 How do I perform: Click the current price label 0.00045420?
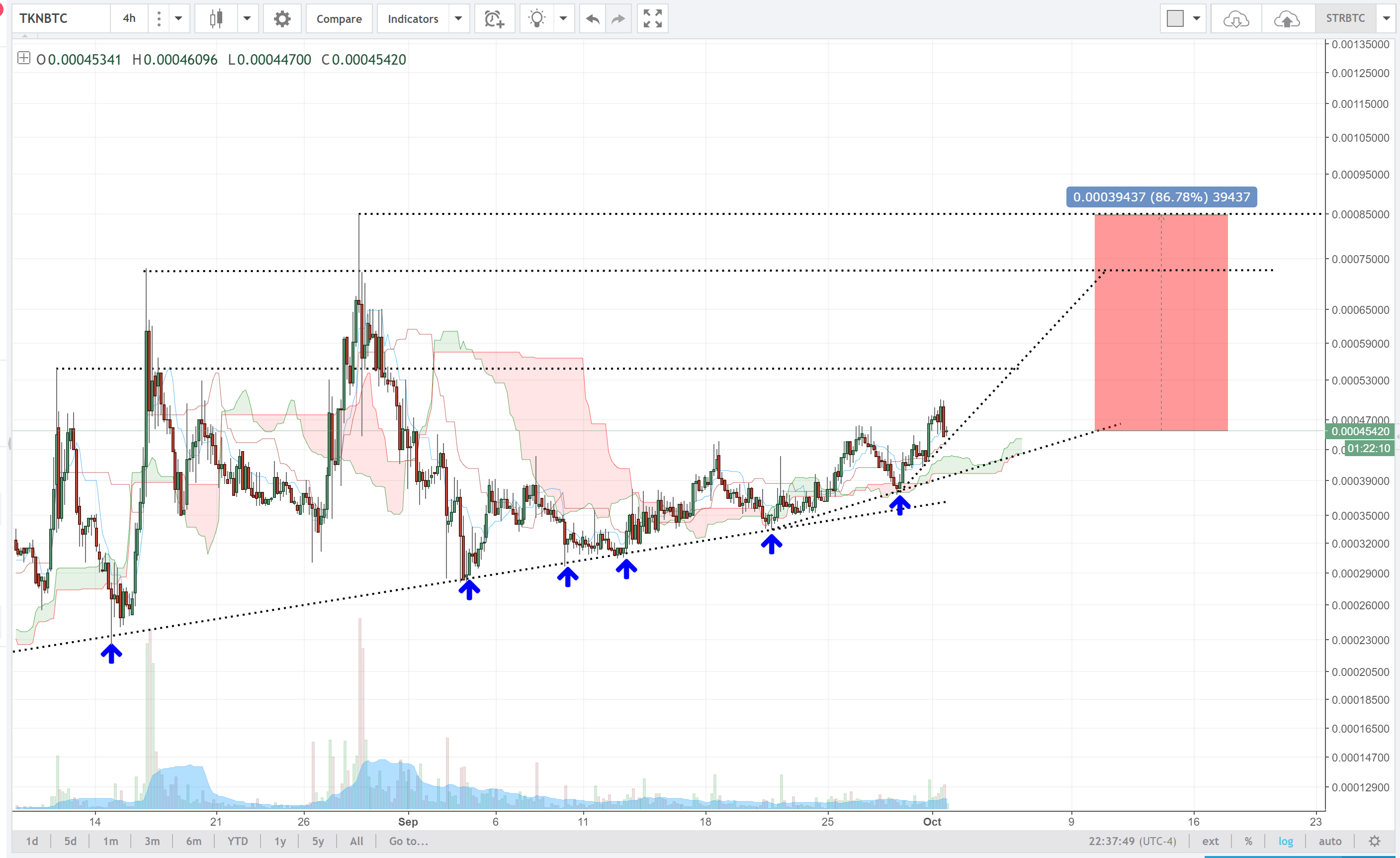(1360, 431)
